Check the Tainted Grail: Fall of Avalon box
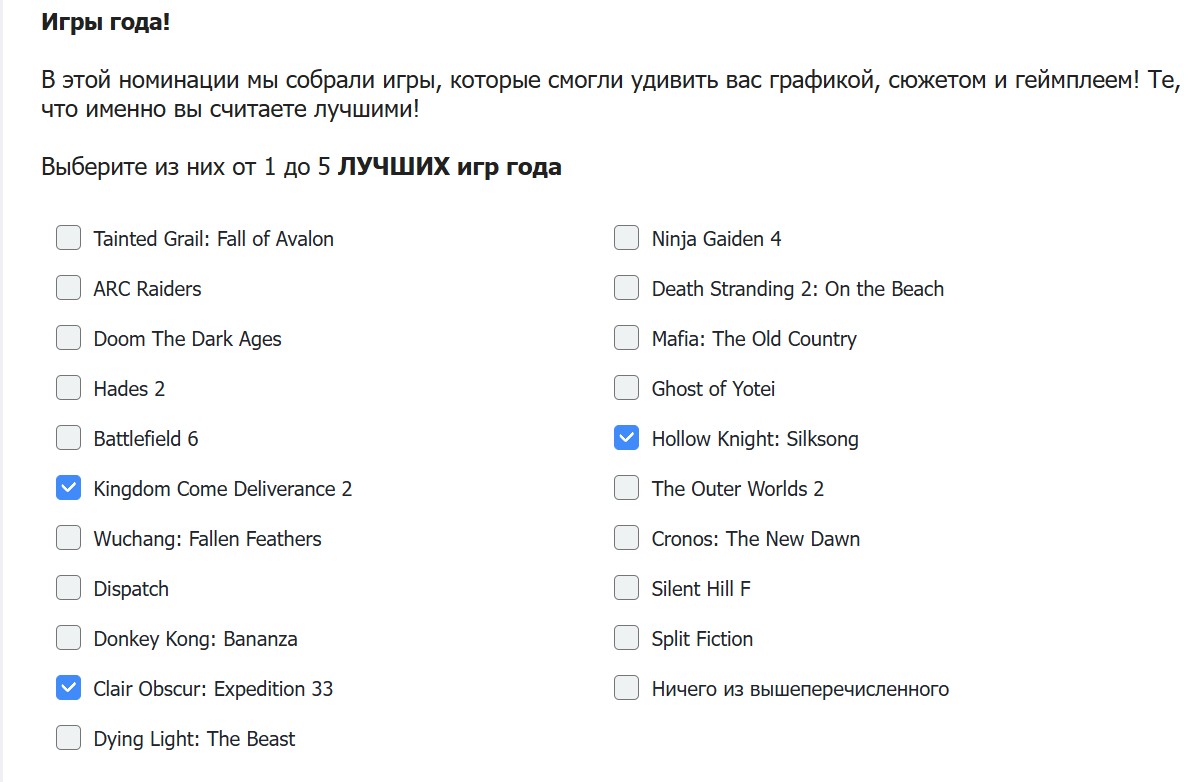Screen dimensions: 1192x782 point(68,238)
